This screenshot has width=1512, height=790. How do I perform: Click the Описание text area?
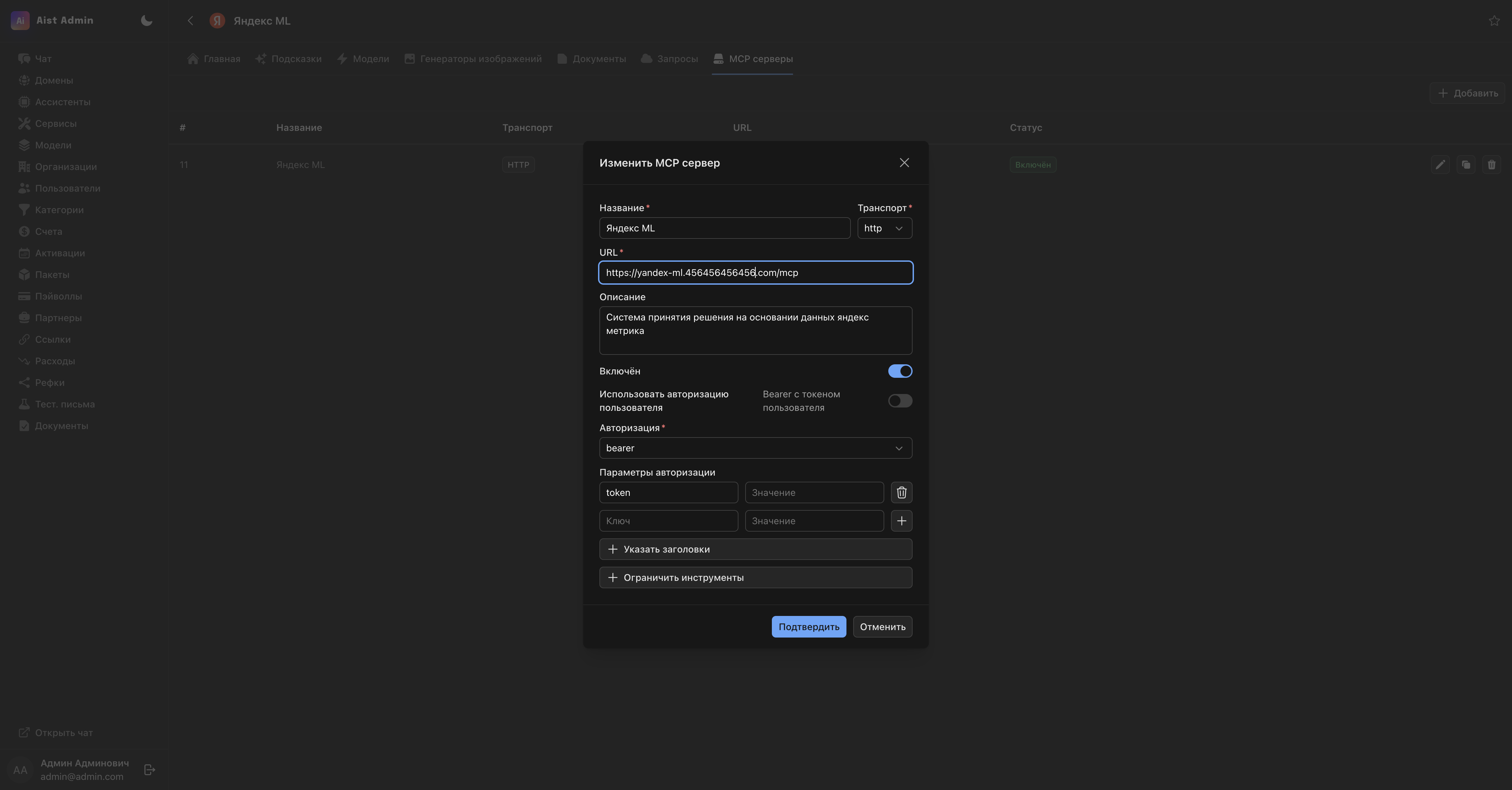[755, 331]
